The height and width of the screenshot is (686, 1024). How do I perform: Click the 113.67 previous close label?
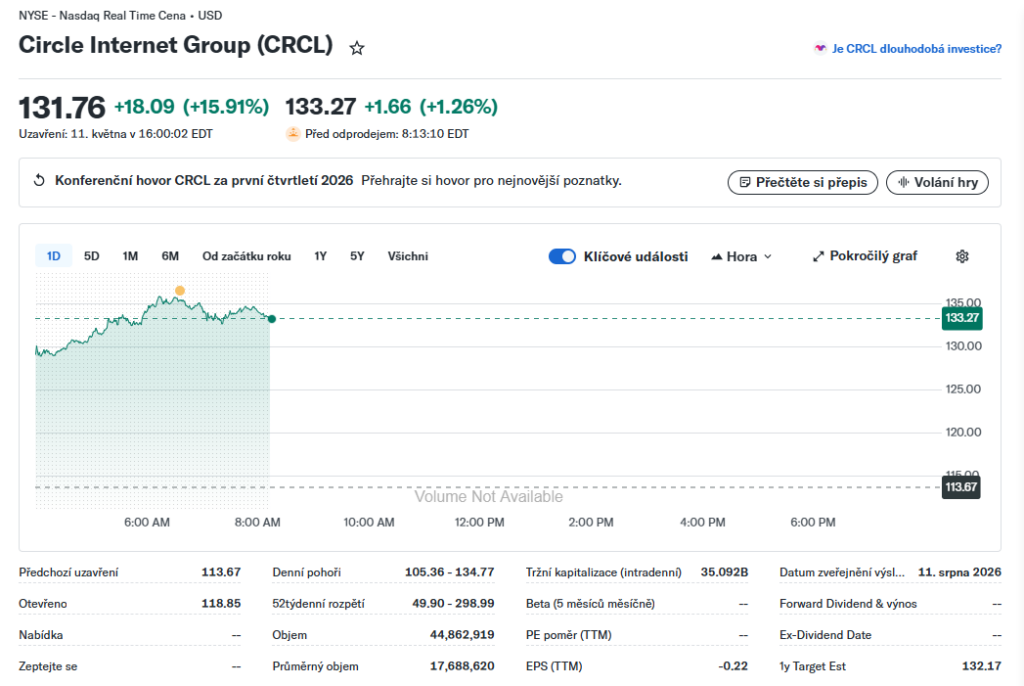[961, 487]
